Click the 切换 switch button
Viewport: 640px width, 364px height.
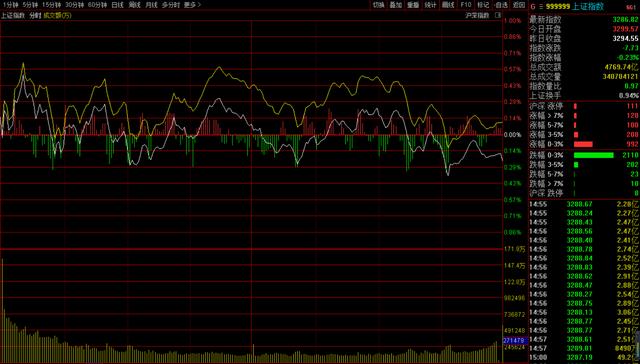click(378, 5)
